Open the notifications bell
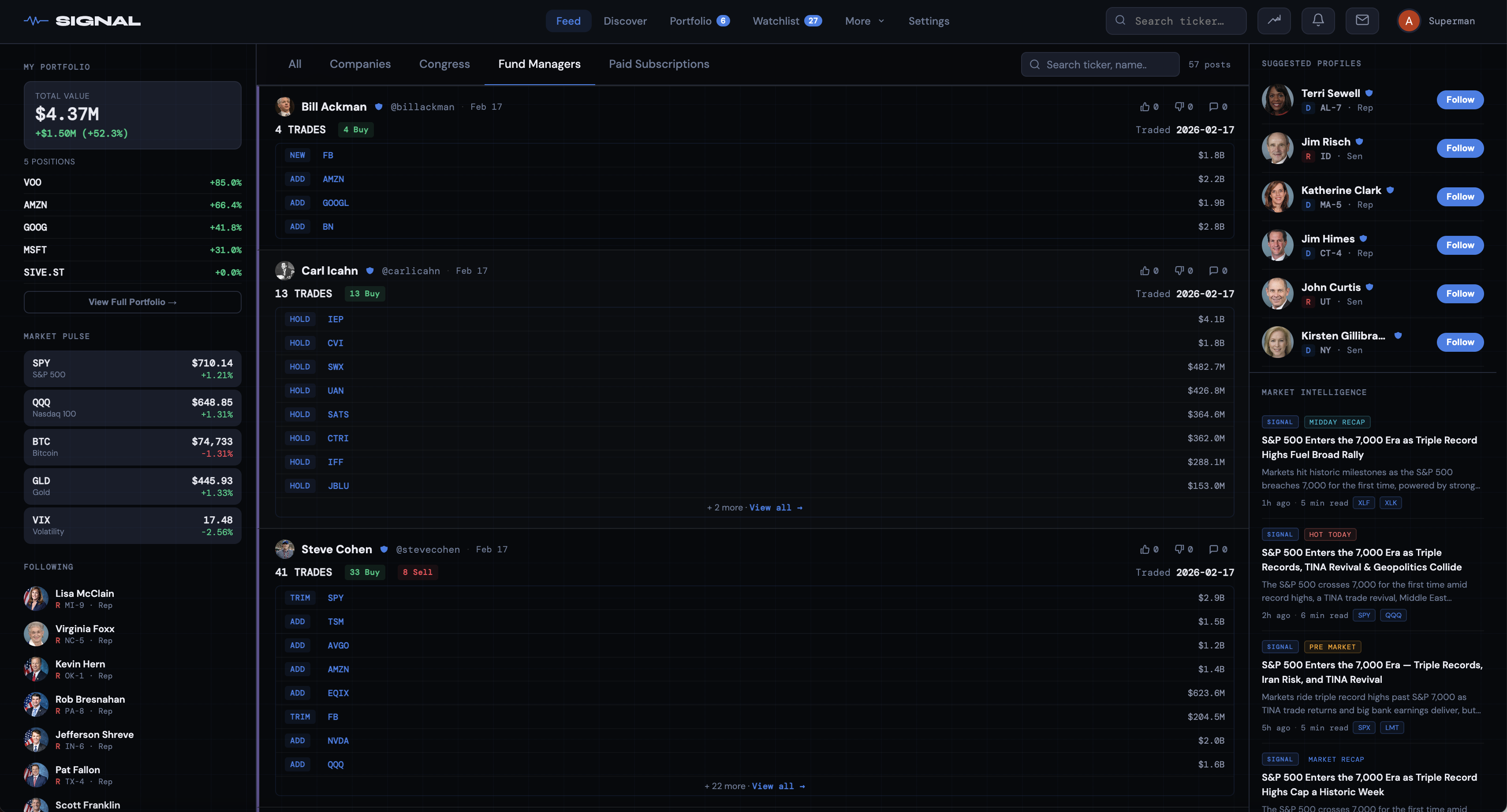1507x812 pixels. coord(1318,20)
